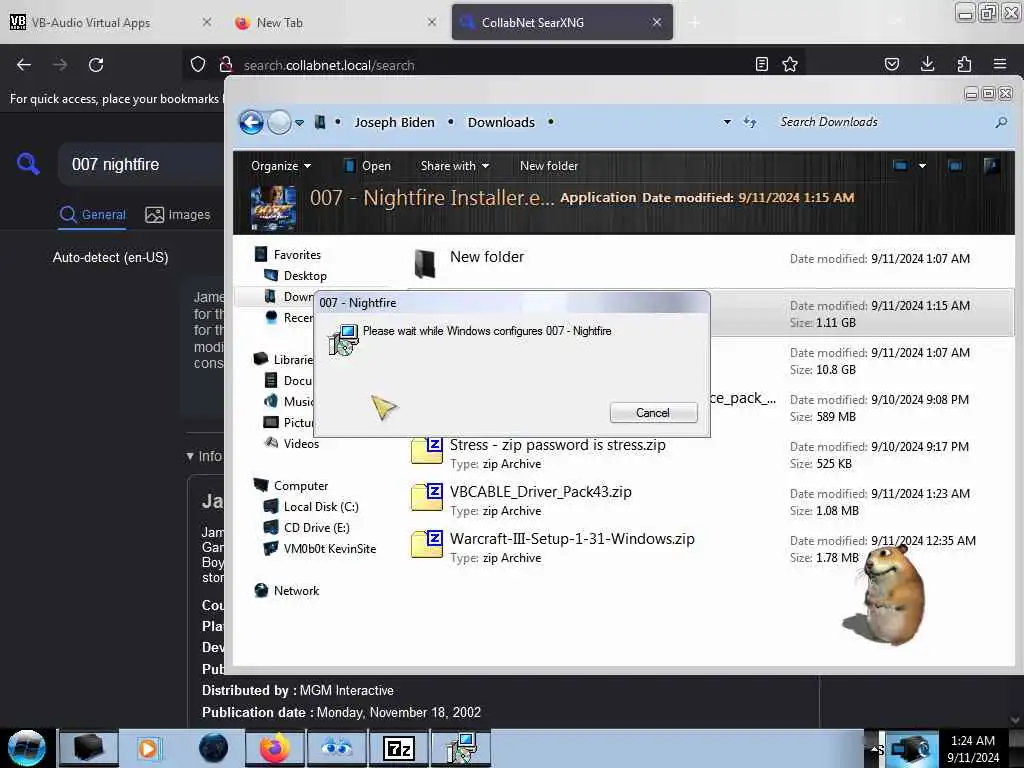
Task: Click the change view icon in Explorer
Action: (901, 166)
